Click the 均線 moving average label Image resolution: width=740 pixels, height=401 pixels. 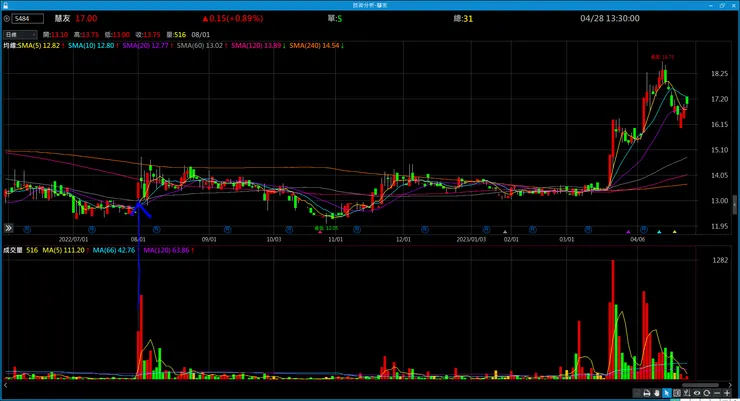pyautogui.click(x=10, y=46)
